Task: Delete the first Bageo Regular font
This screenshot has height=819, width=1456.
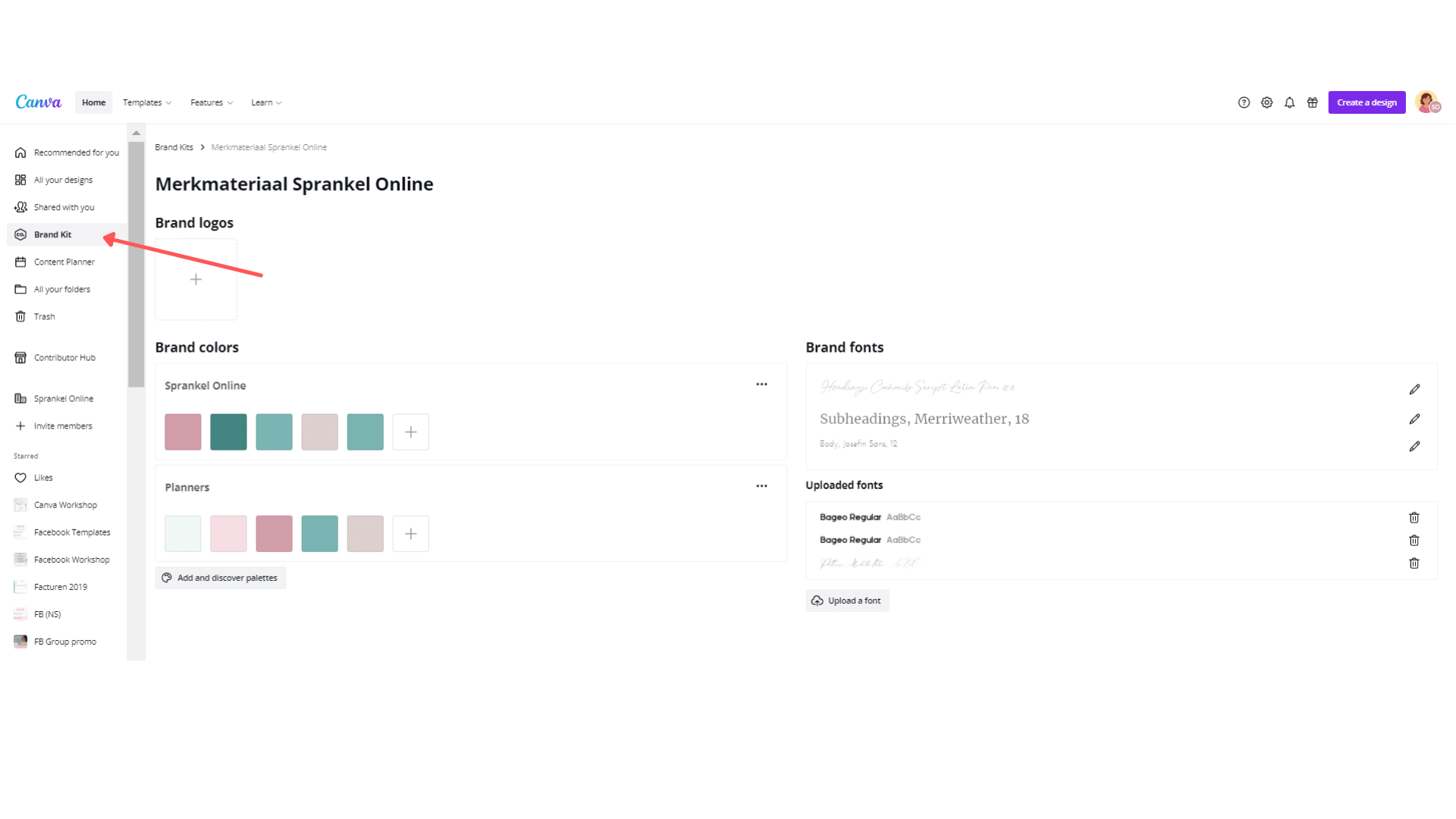Action: coord(1414,517)
